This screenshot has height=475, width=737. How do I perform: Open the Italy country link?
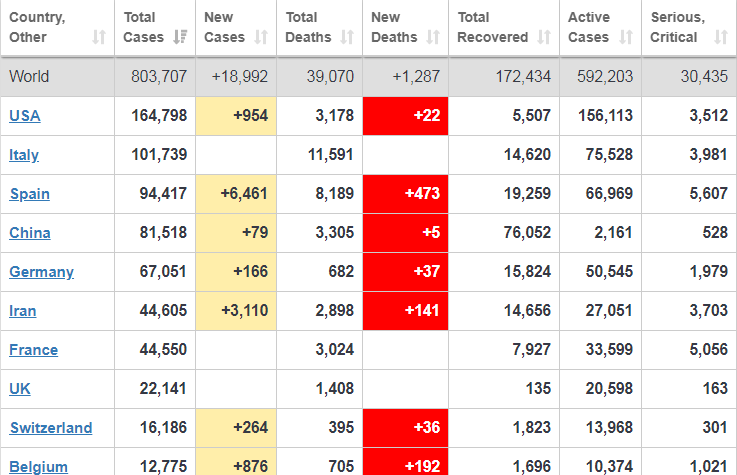24,155
